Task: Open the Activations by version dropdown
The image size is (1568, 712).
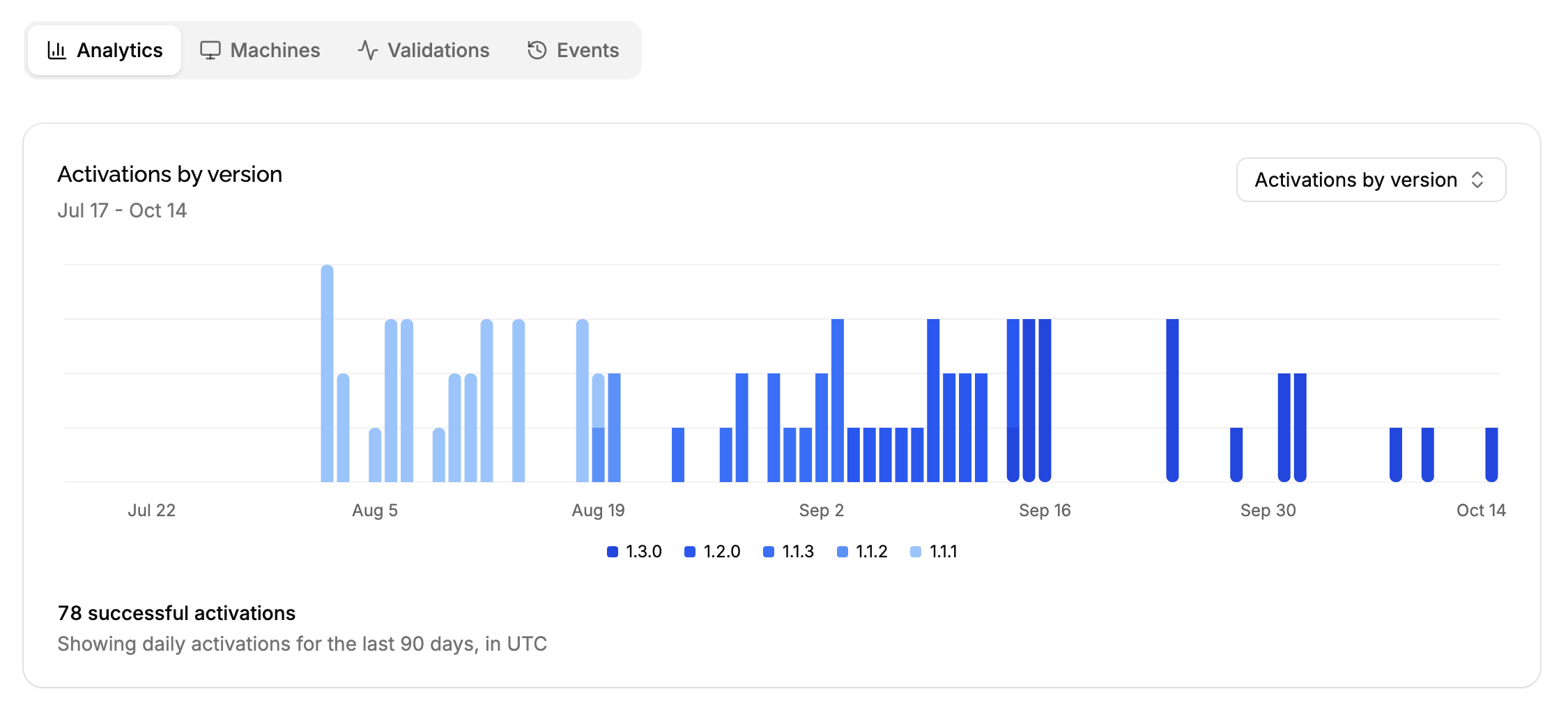Action: tap(1371, 180)
